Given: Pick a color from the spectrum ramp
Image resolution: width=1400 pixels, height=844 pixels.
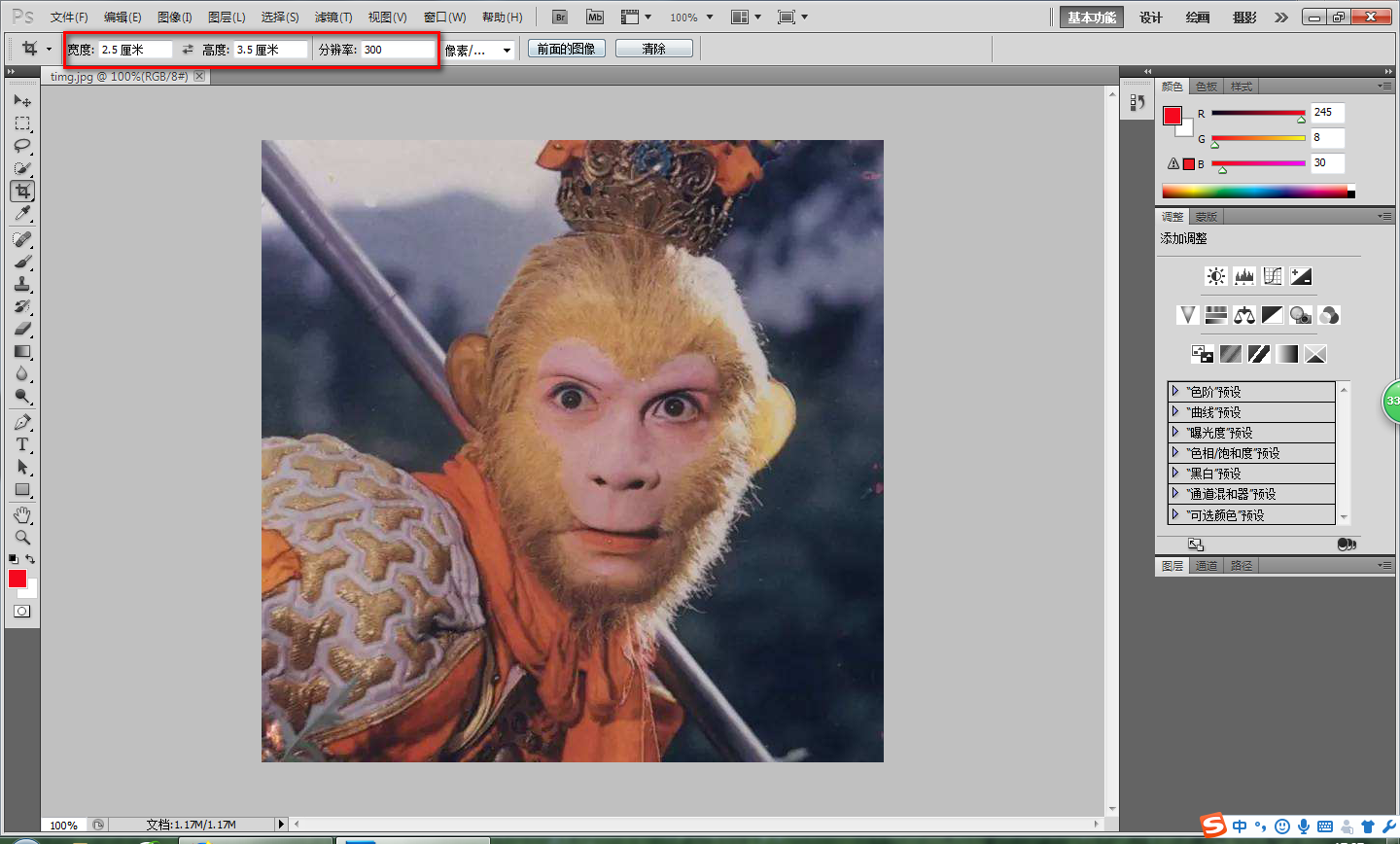Looking at the screenshot, I should click(1258, 192).
